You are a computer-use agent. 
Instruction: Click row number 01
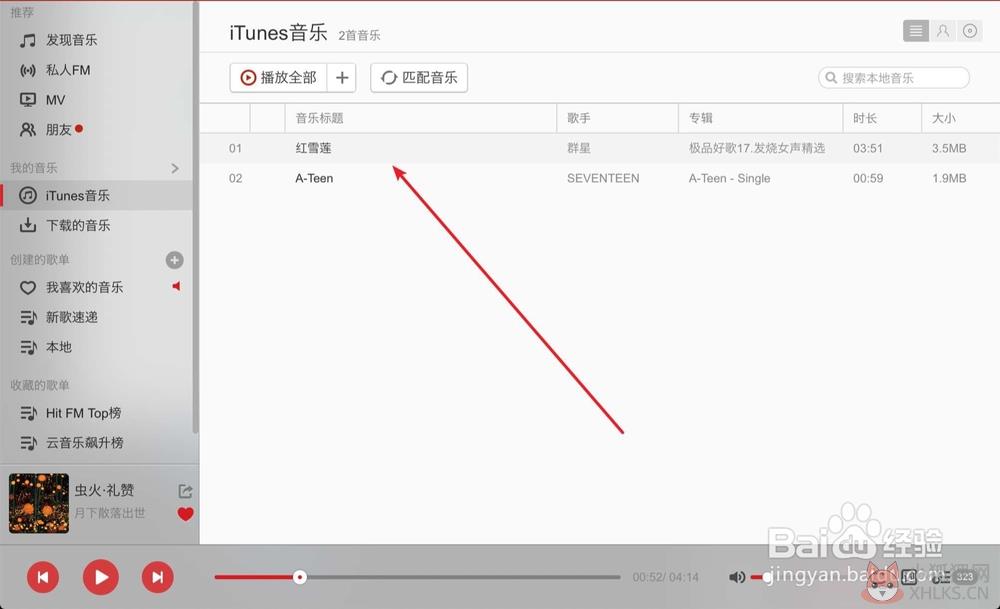click(235, 148)
